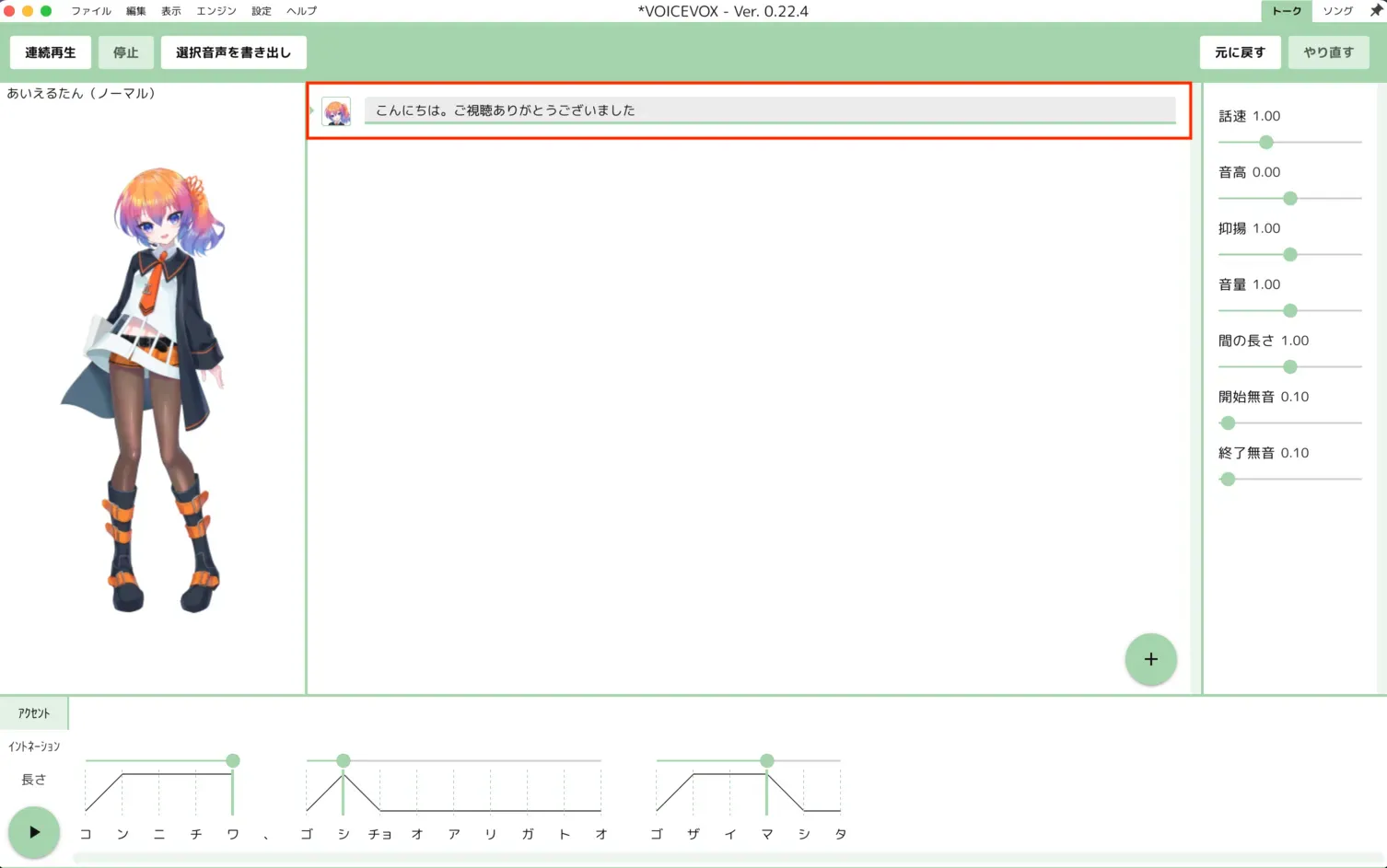
Task: Click the 連続再生 button
Action: click(51, 52)
